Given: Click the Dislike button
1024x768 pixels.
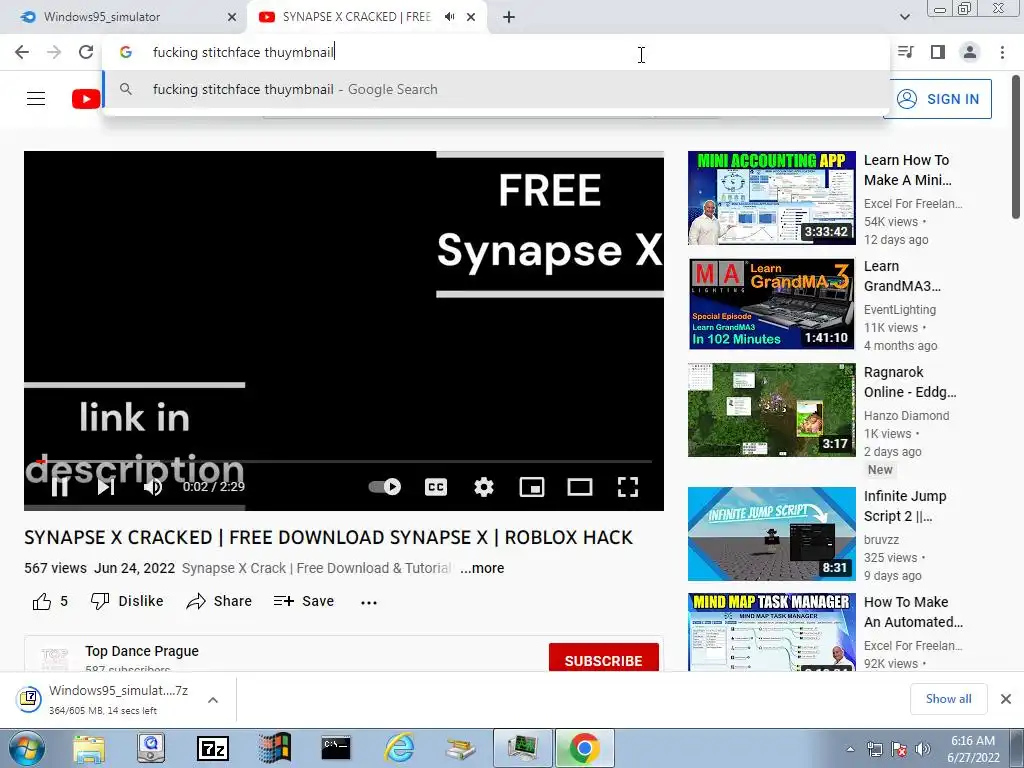Looking at the screenshot, I should coord(127,601).
